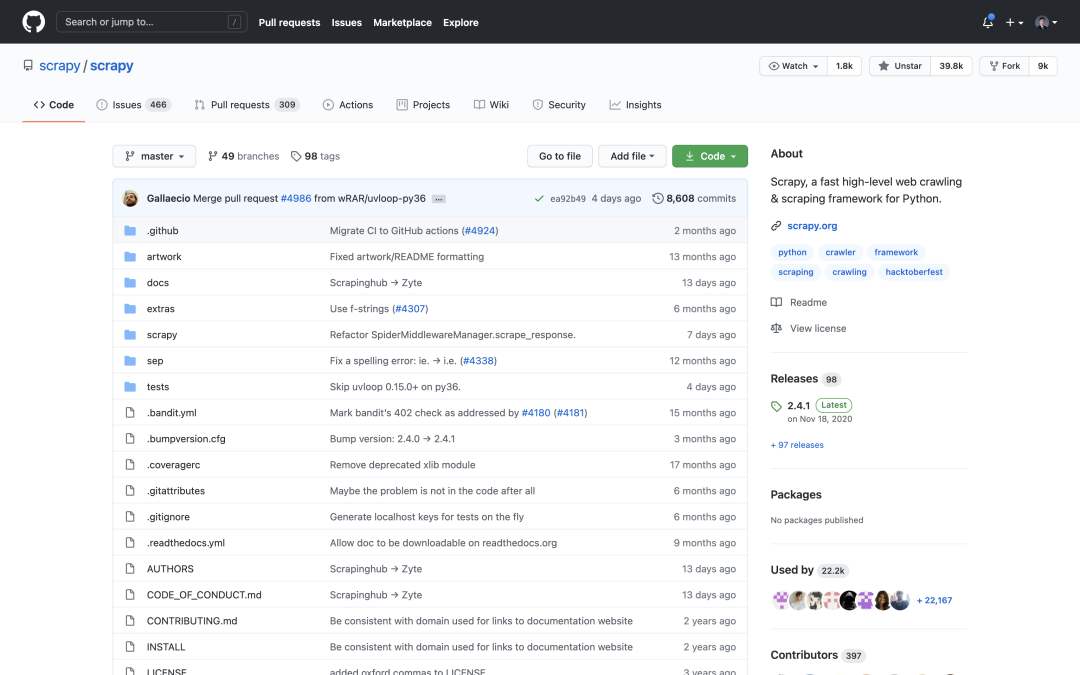The width and height of the screenshot is (1080, 675).
Task: Open the user avatar menu
Action: point(1046,22)
